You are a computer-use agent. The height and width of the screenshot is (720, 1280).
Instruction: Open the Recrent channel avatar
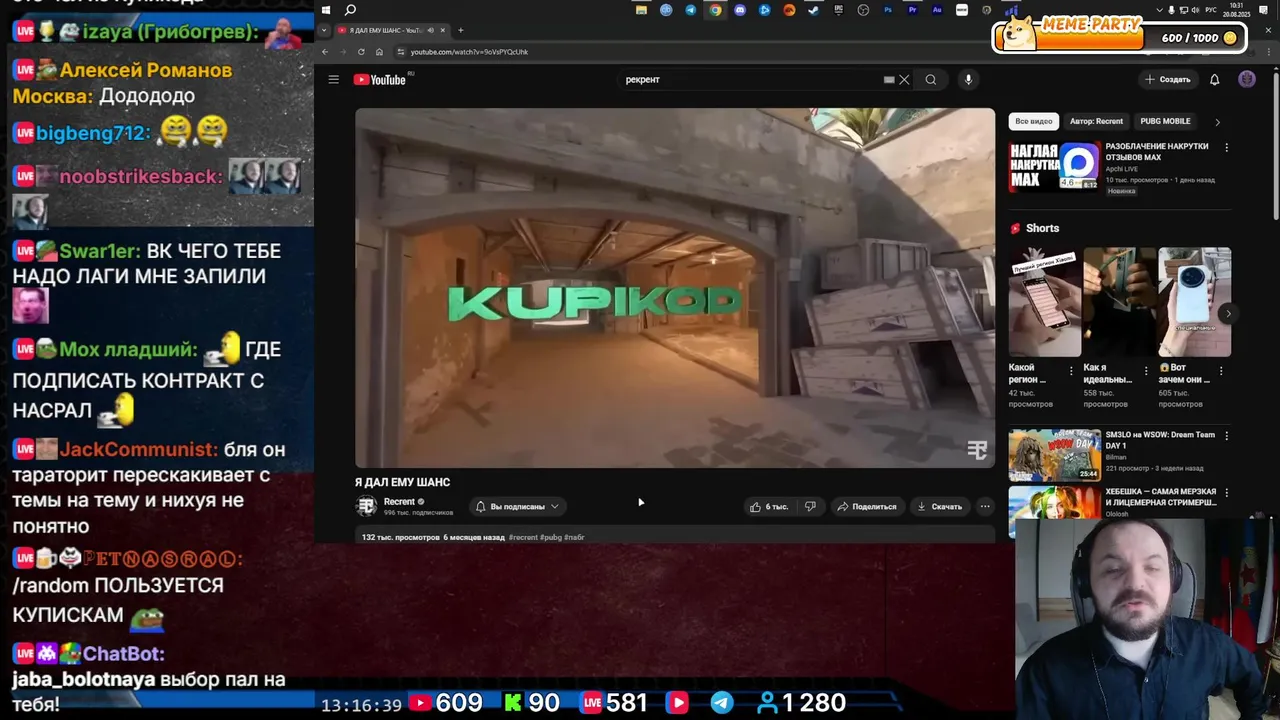(367, 506)
